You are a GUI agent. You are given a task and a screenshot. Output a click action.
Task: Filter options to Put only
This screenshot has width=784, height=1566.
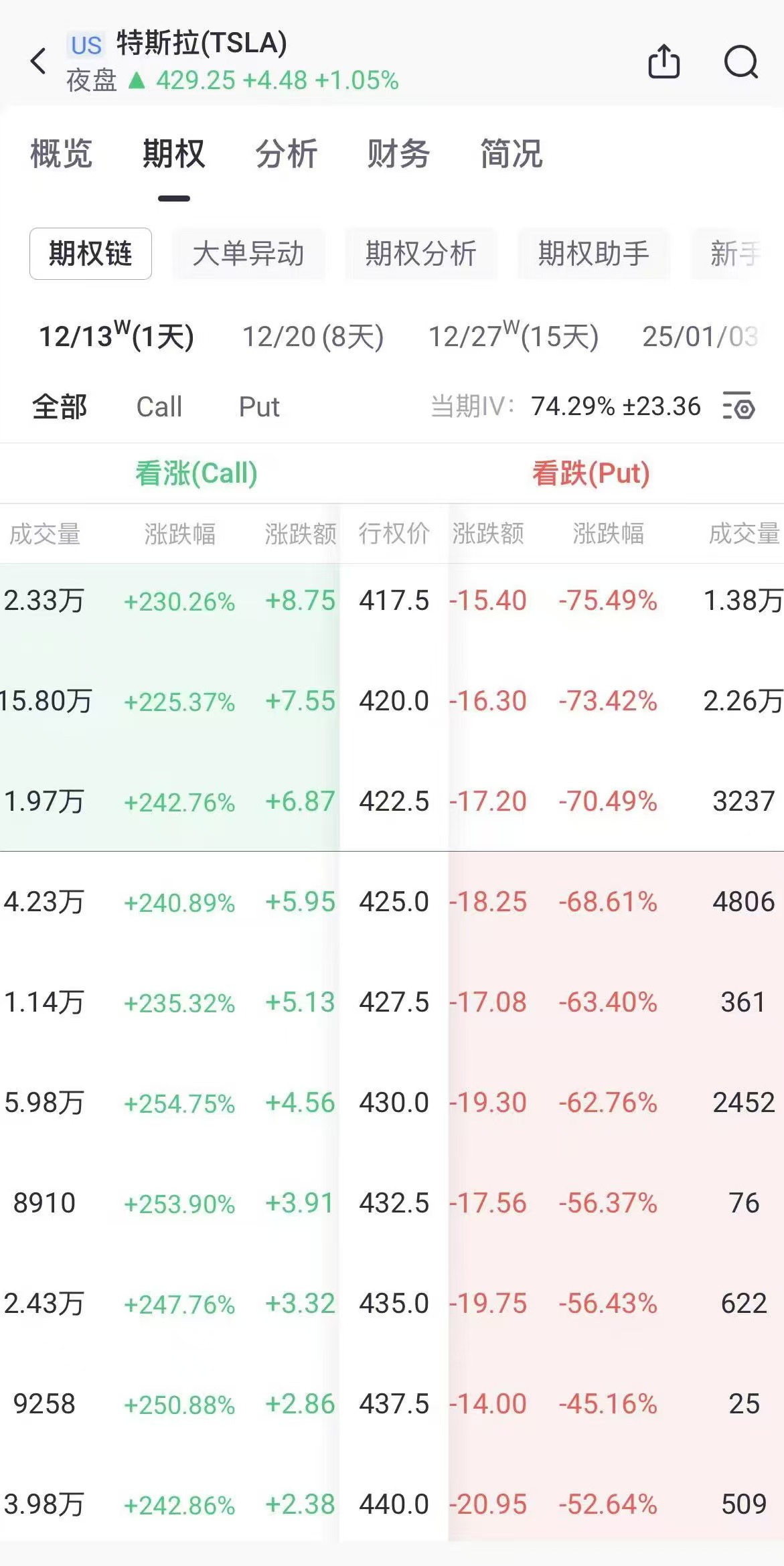[x=259, y=406]
